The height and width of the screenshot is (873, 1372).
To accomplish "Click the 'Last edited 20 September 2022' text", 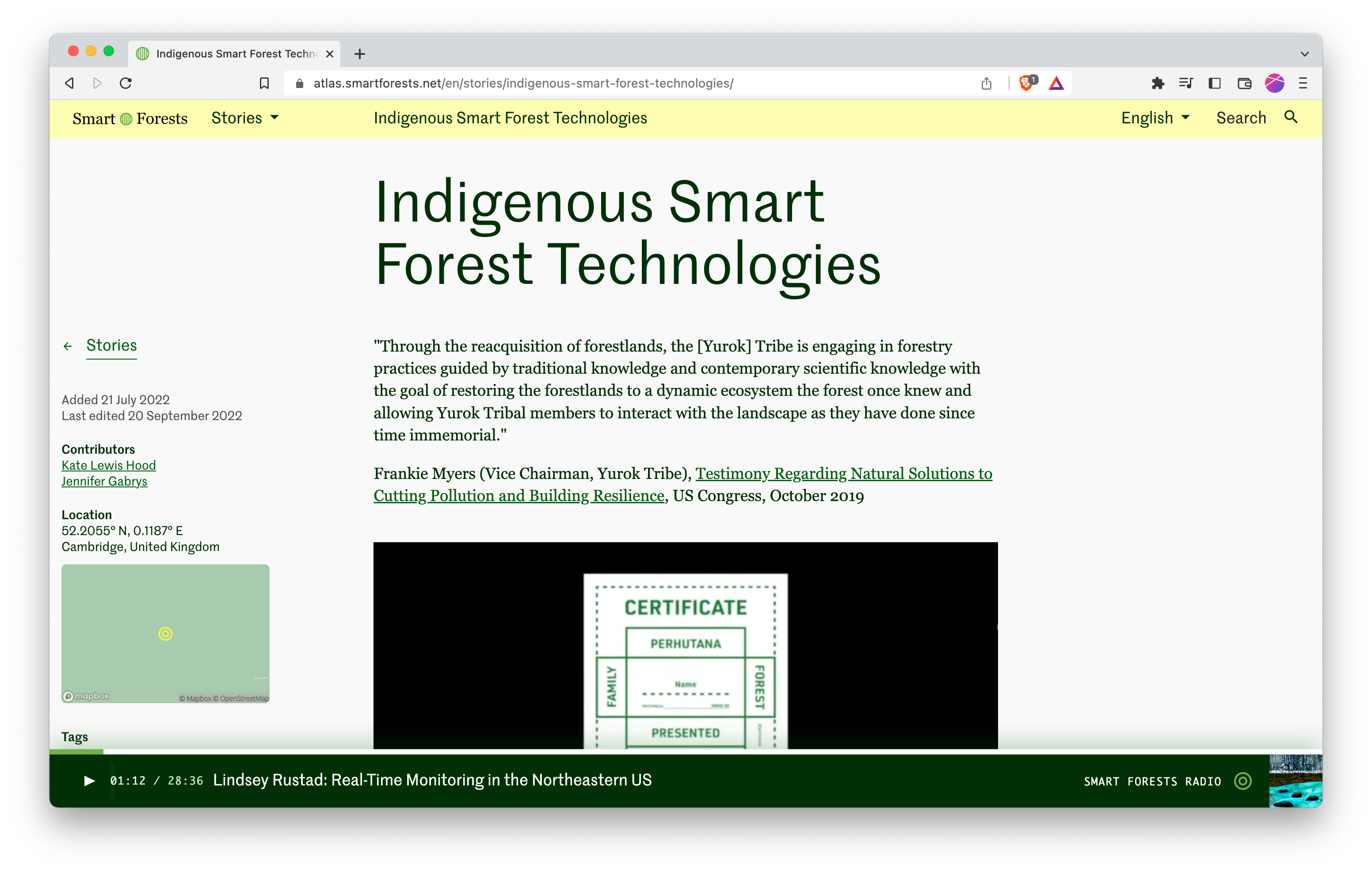I will click(x=152, y=416).
